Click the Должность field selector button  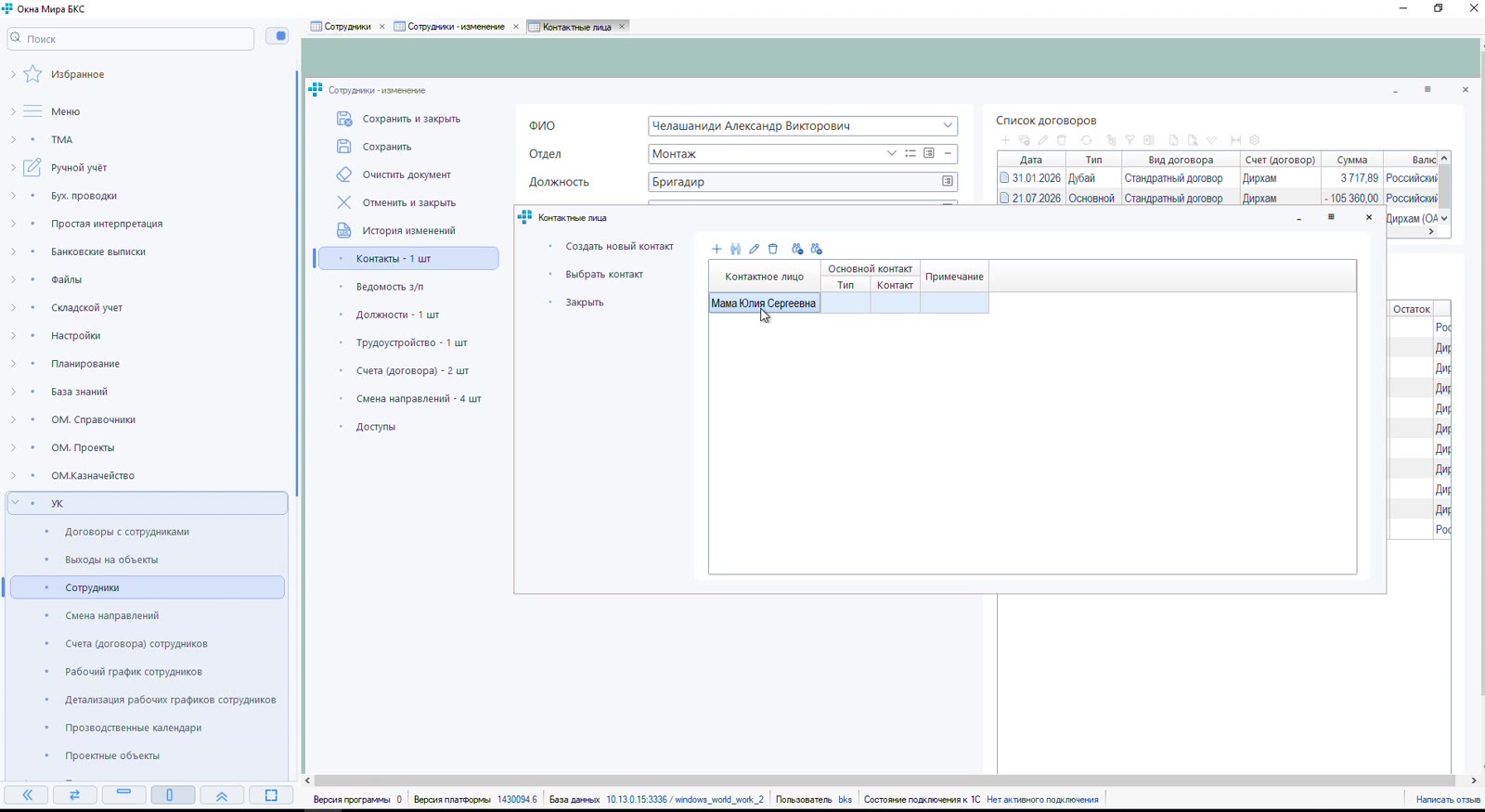(948, 182)
